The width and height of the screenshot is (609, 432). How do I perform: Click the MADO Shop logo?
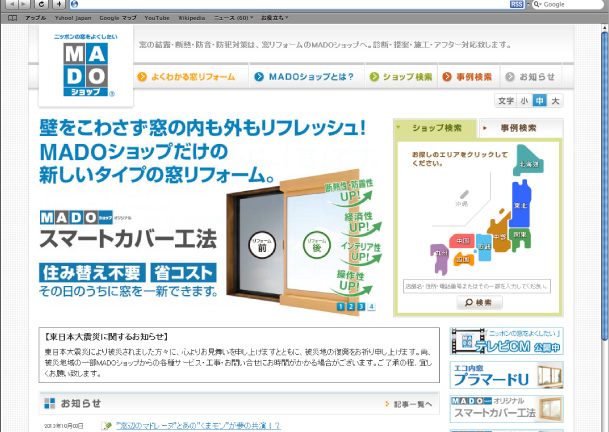point(85,68)
